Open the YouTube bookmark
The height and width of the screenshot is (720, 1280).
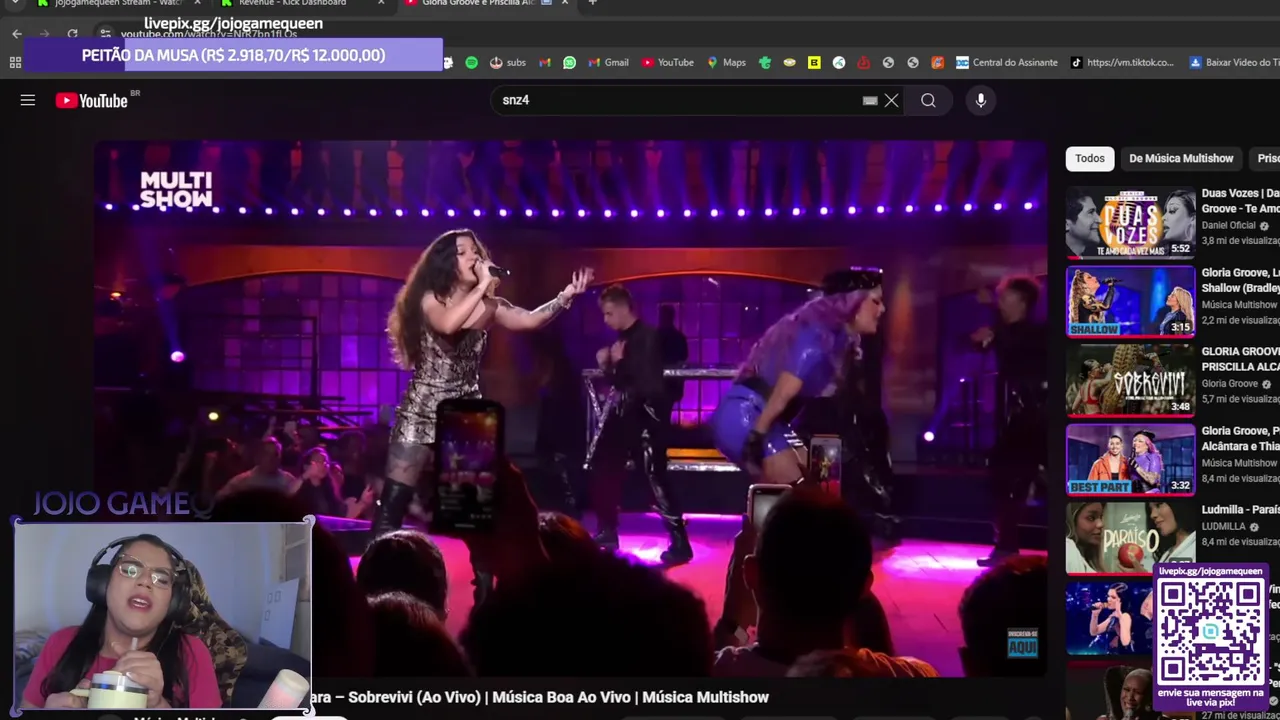pyautogui.click(x=667, y=62)
